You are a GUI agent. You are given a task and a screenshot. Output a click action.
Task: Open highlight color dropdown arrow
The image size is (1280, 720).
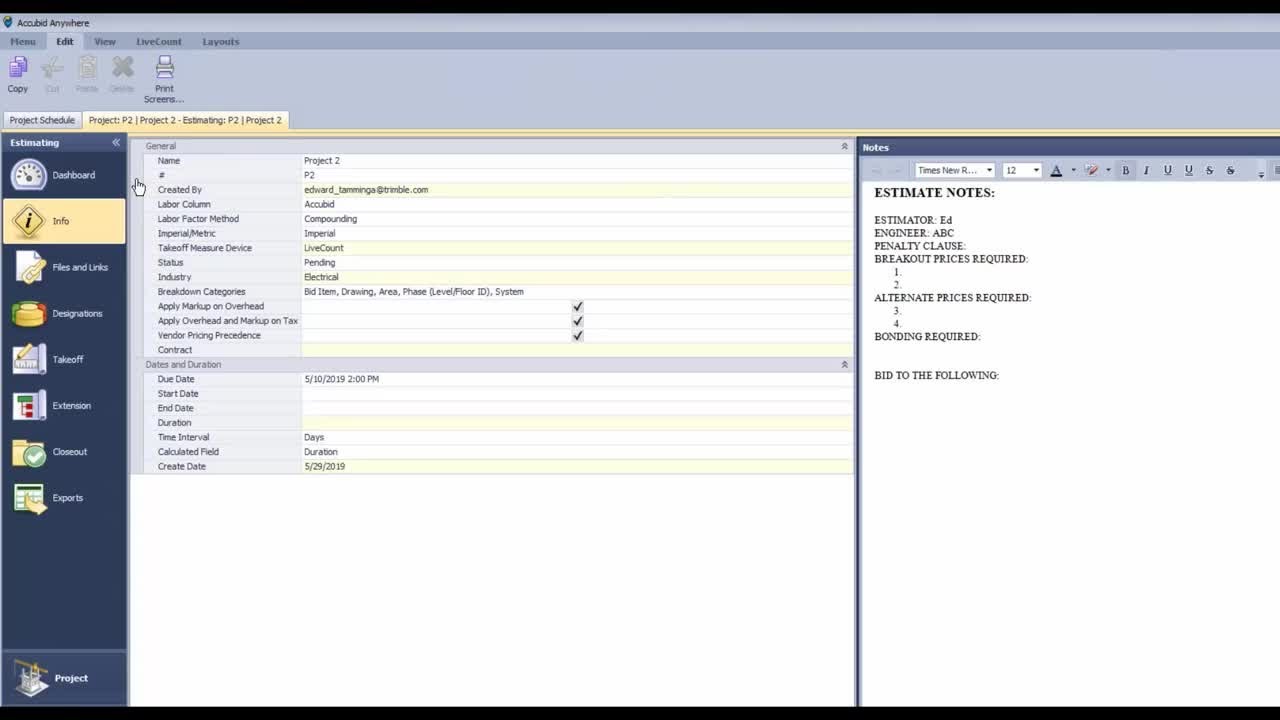tap(1108, 170)
